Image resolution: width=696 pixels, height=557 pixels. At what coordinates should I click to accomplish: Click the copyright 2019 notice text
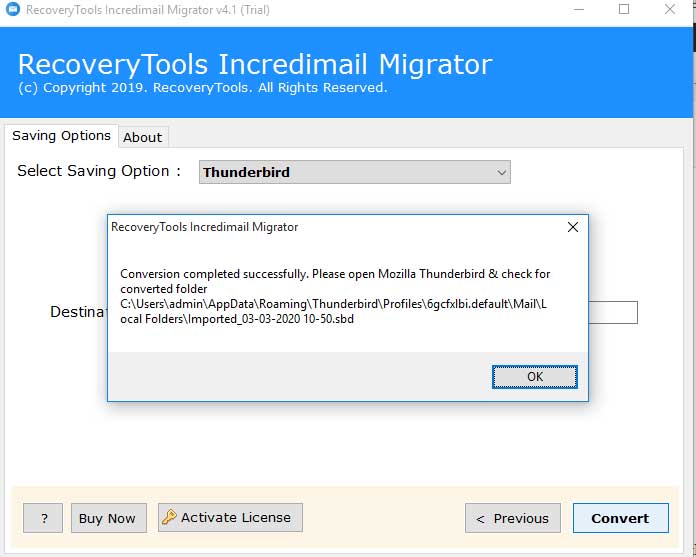tap(203, 87)
